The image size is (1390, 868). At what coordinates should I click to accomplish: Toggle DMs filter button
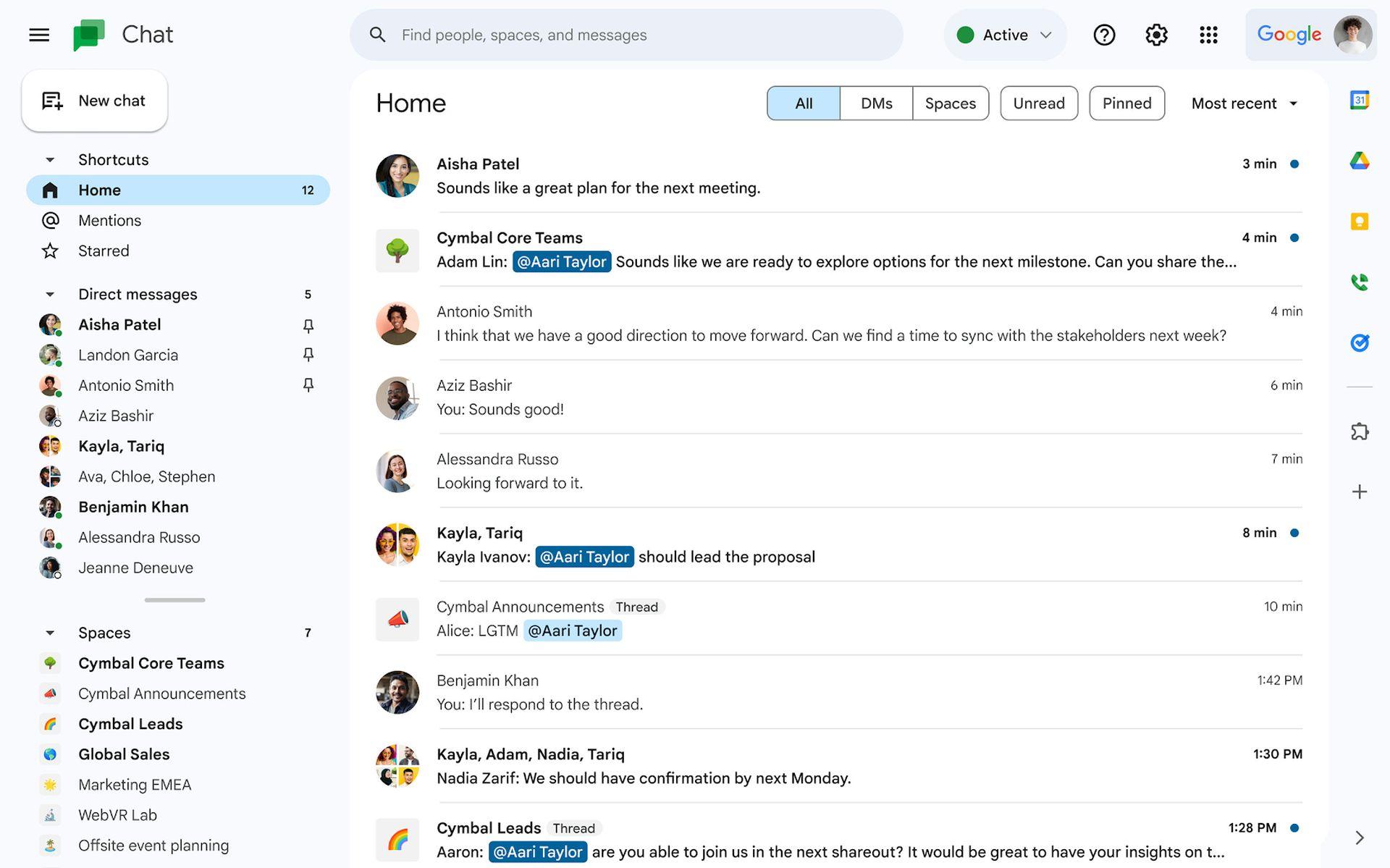click(x=876, y=102)
